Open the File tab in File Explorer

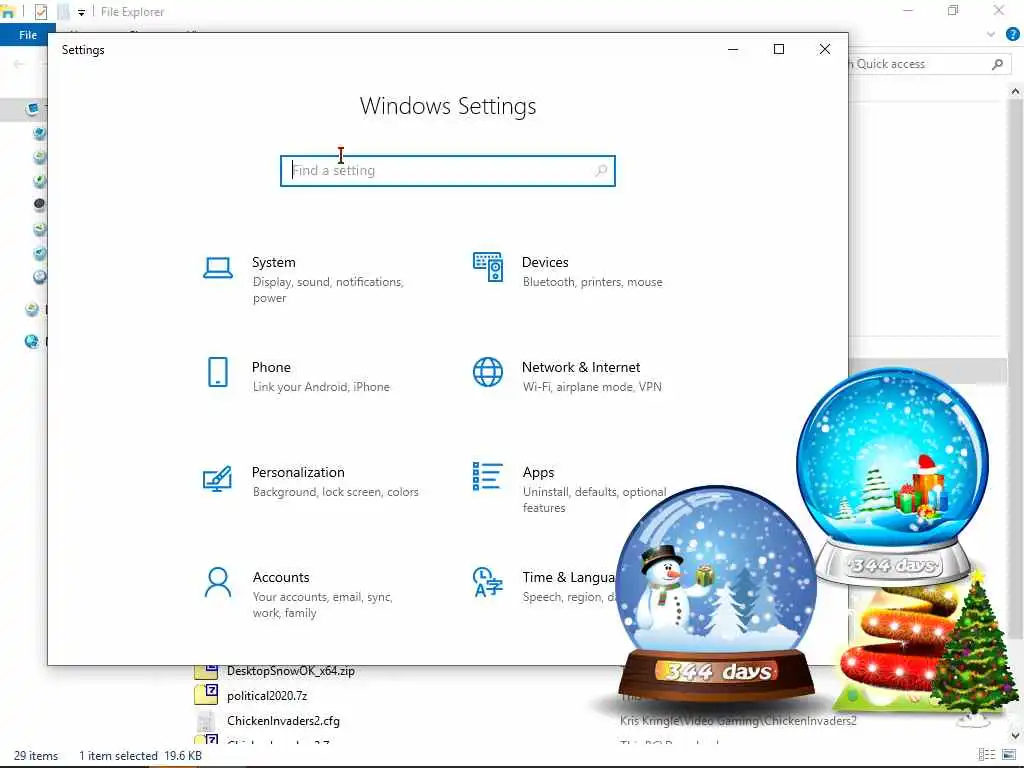(27, 35)
